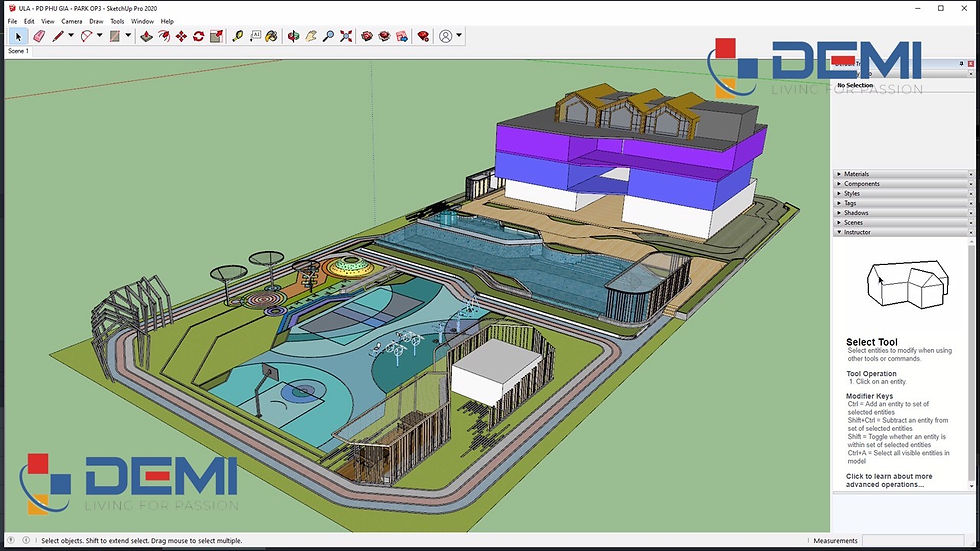Open the Camera menu
The height and width of the screenshot is (551, 980).
click(71, 21)
